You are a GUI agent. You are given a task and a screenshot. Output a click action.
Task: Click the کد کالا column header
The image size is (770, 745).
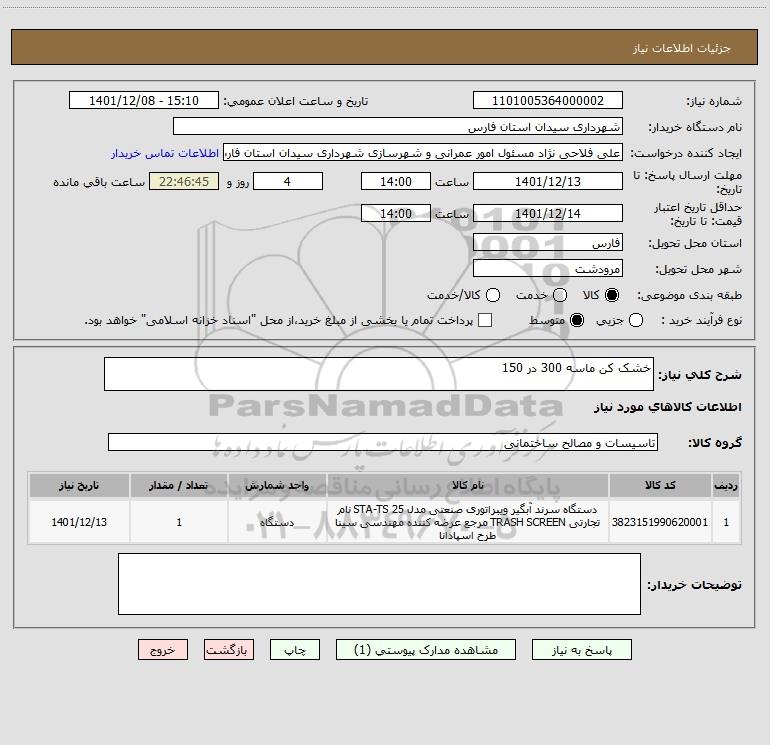660,485
